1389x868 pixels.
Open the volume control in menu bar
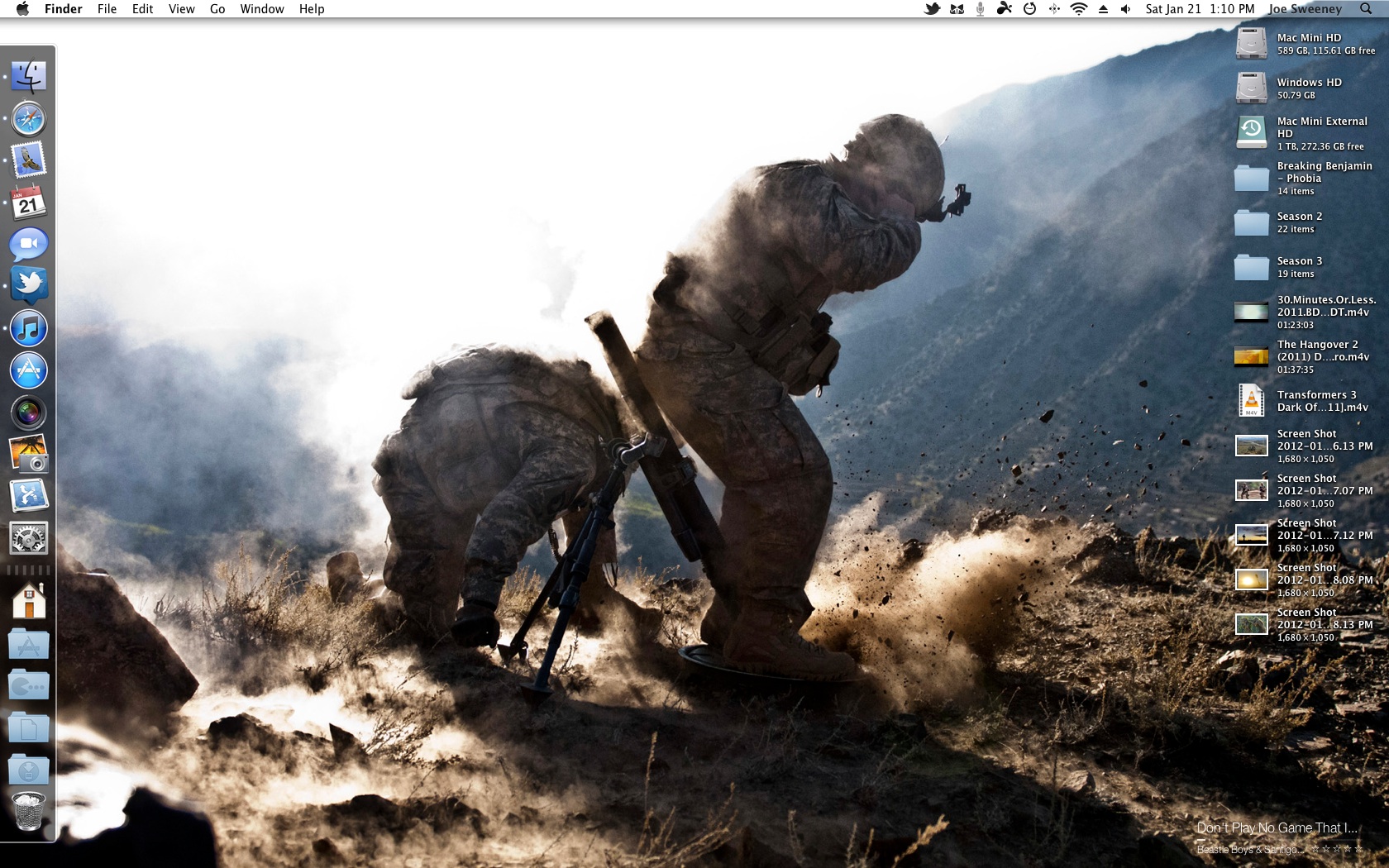point(1125,9)
